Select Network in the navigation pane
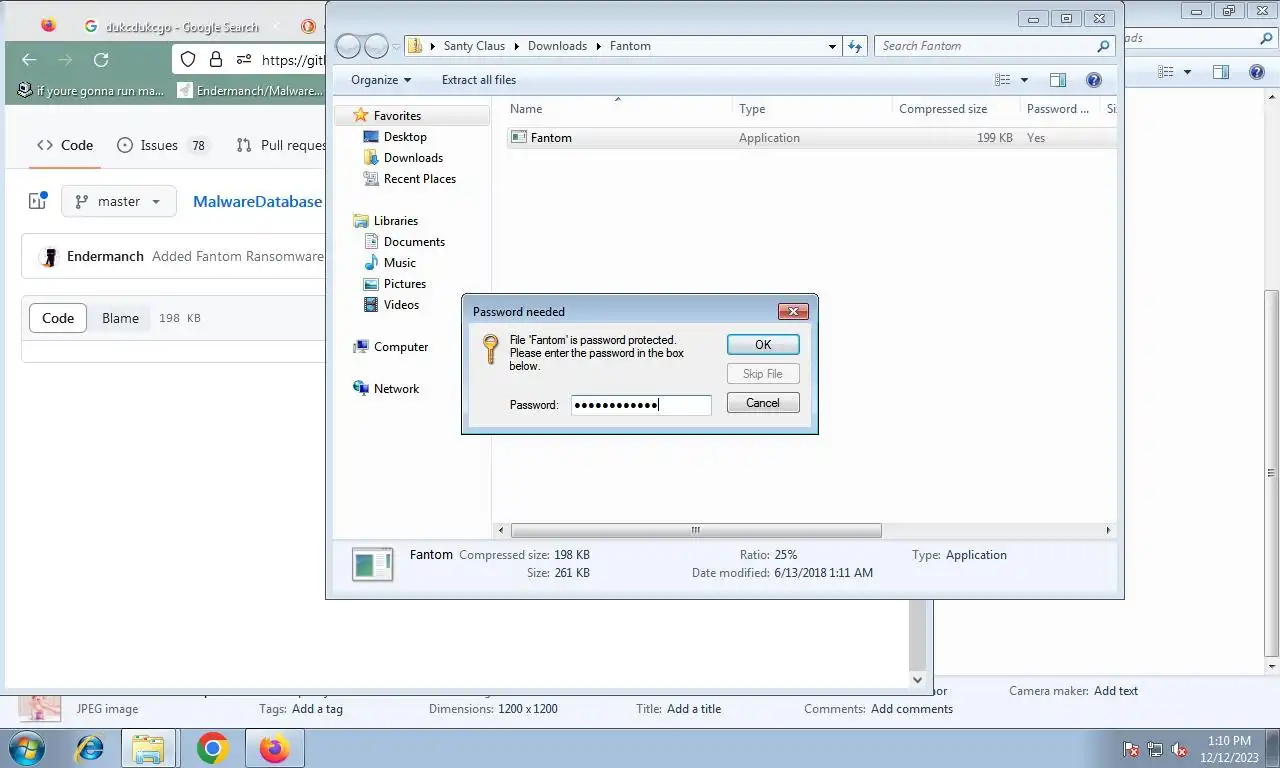The image size is (1280, 768). coord(396,389)
